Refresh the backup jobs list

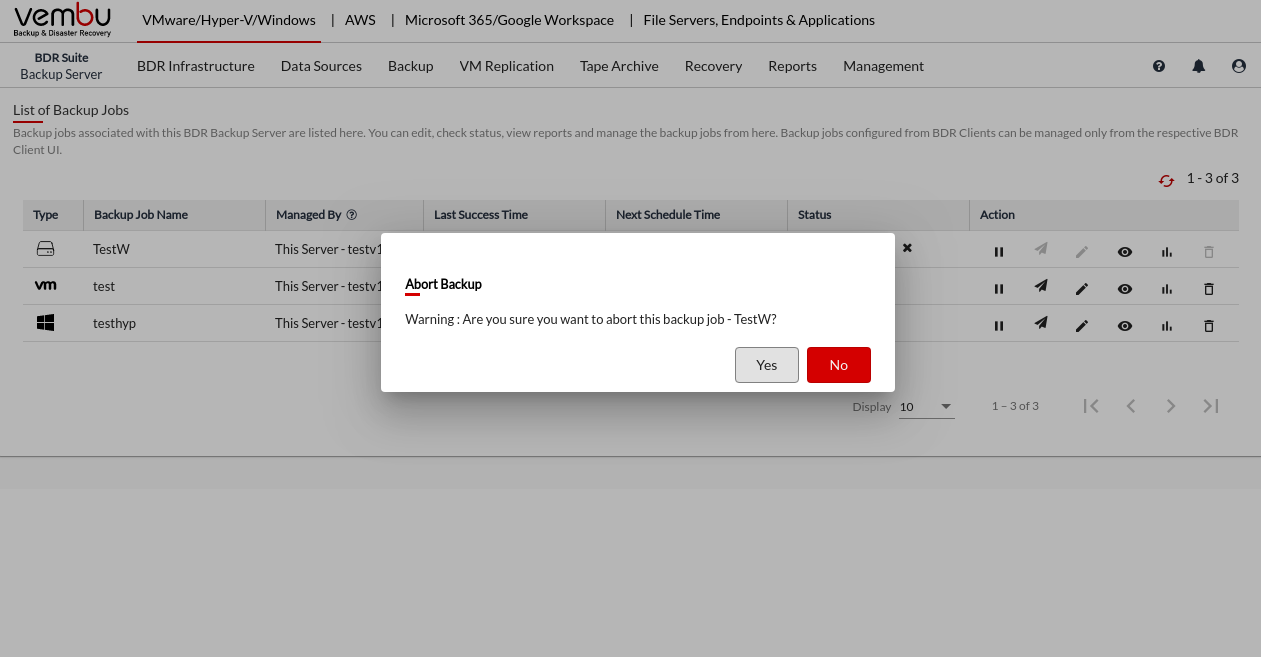click(1166, 180)
